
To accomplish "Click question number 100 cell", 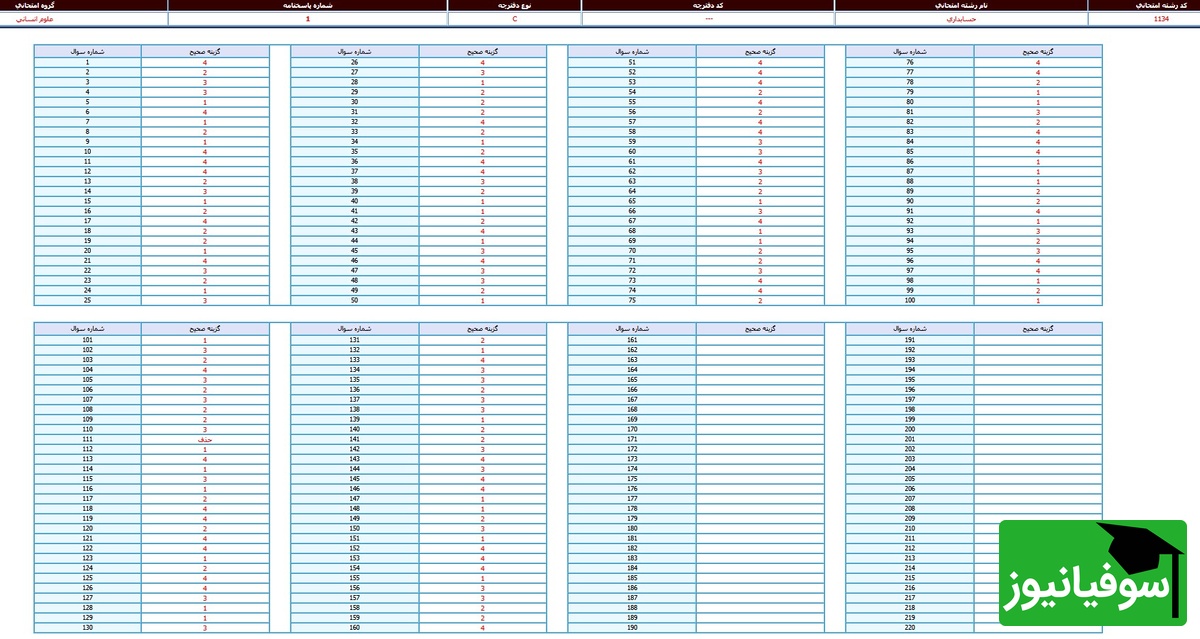I will click(909, 300).
